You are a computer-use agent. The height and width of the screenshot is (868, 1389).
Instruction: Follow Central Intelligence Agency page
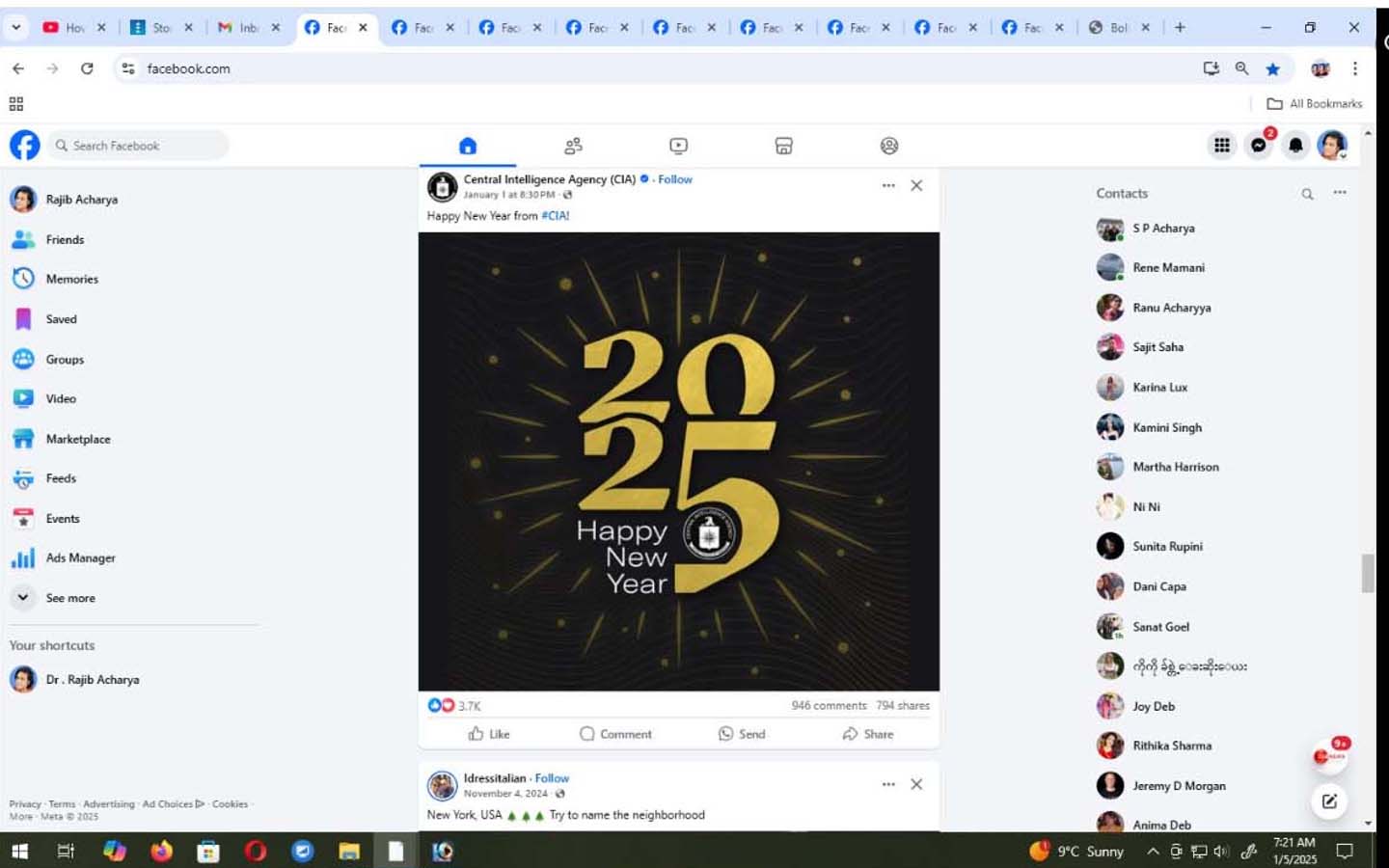(x=675, y=179)
